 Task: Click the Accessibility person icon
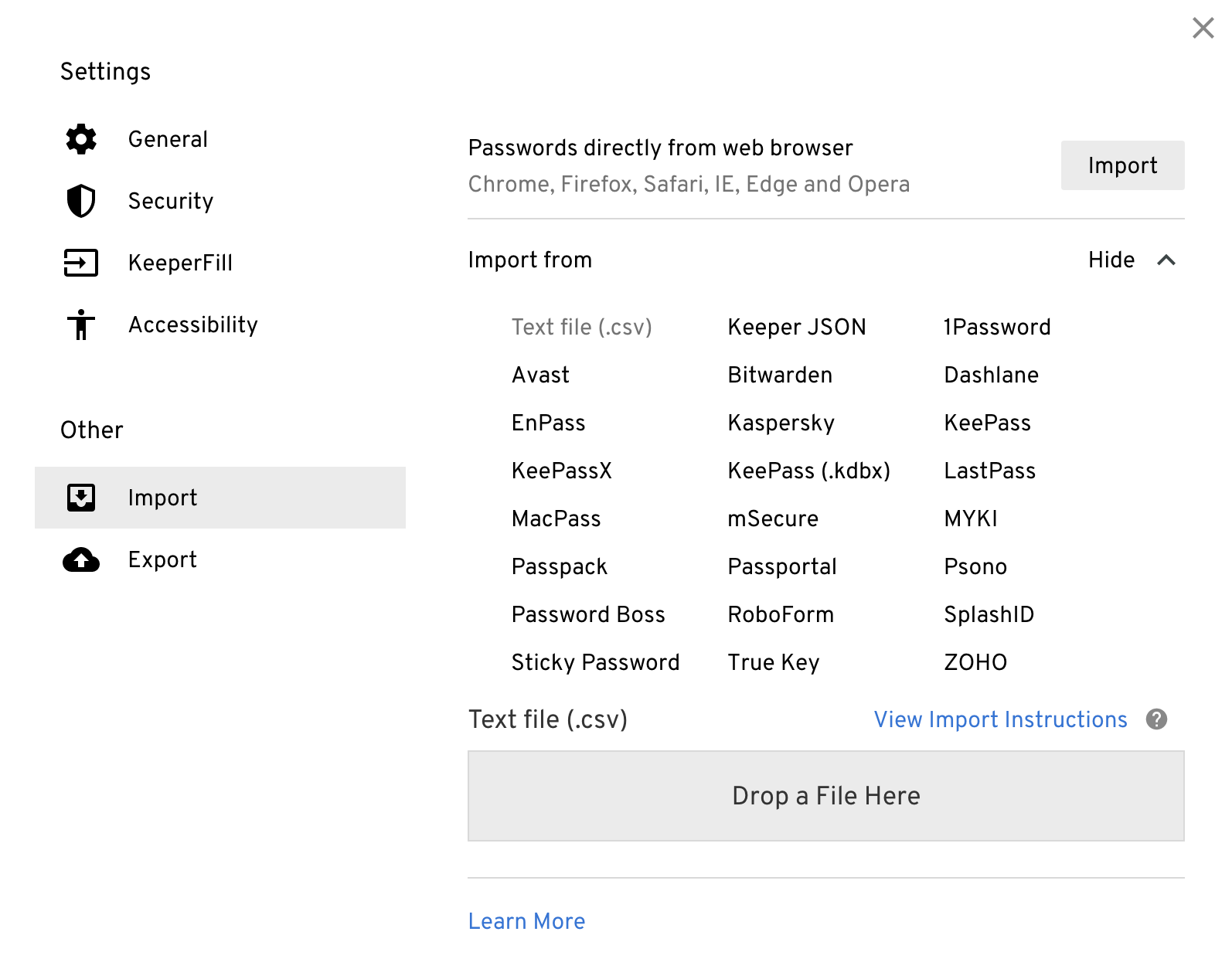[x=81, y=325]
